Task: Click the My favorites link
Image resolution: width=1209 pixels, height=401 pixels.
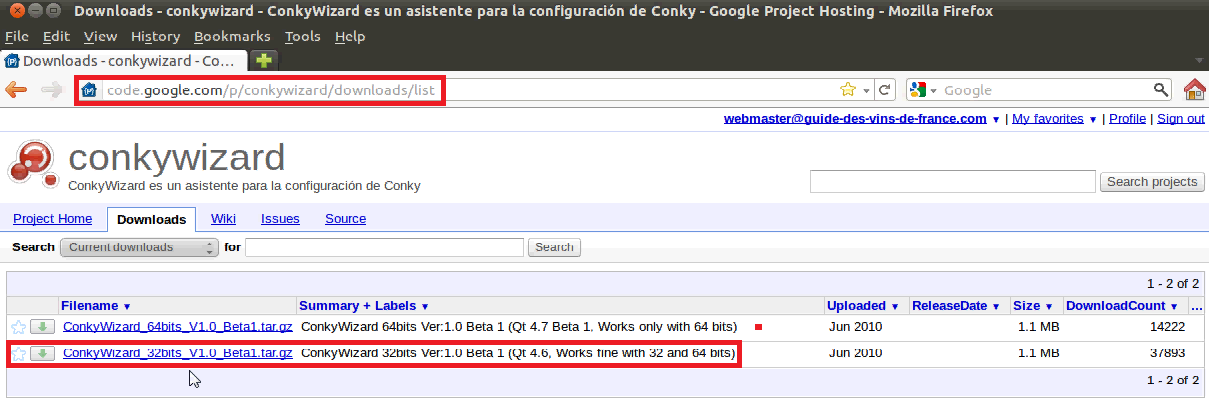Action: click(x=1048, y=118)
